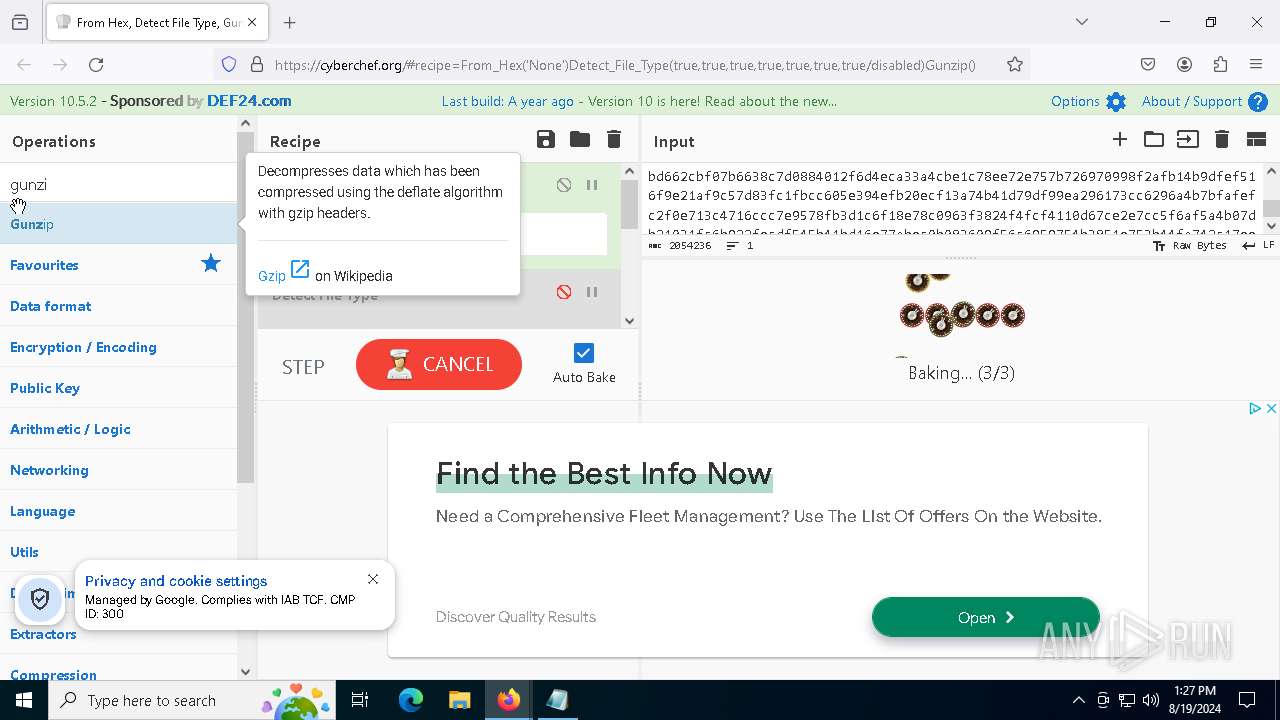This screenshot has height=720, width=1280.
Task: Close the privacy and cookie popup
Action: click(373, 579)
